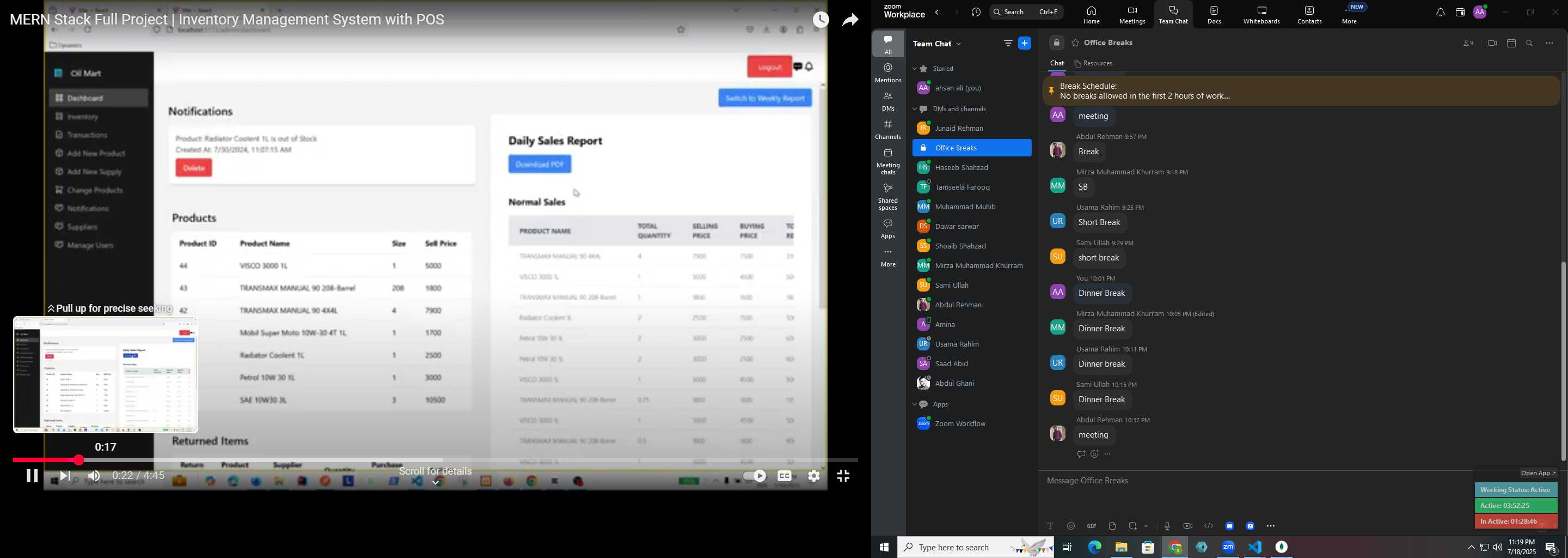Image resolution: width=1568 pixels, height=558 pixels.
Task: Click Open App above working status
Action: (x=1538, y=474)
